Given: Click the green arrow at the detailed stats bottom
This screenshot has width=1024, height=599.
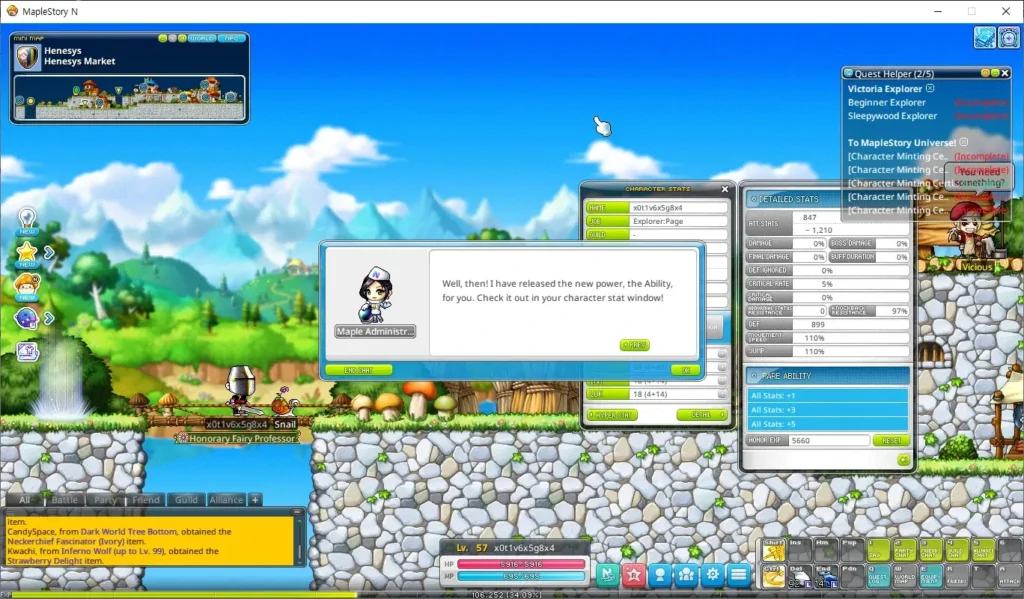Looking at the screenshot, I should click(903, 461).
